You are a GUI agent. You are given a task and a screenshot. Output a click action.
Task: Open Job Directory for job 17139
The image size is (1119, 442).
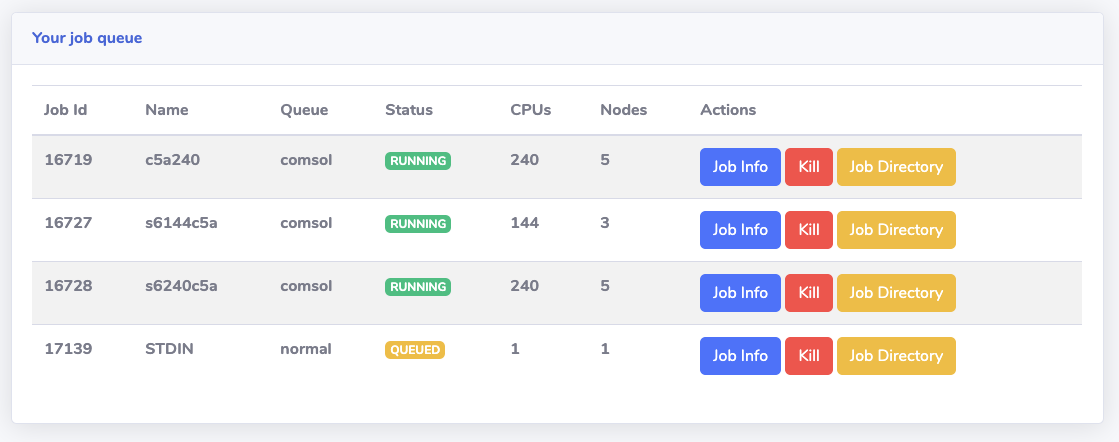click(896, 356)
